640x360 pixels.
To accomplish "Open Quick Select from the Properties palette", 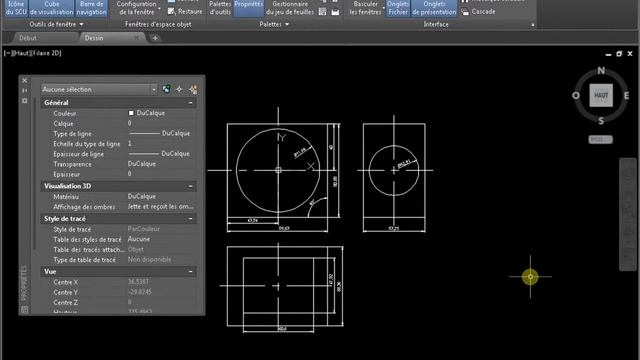I will tap(193, 89).
